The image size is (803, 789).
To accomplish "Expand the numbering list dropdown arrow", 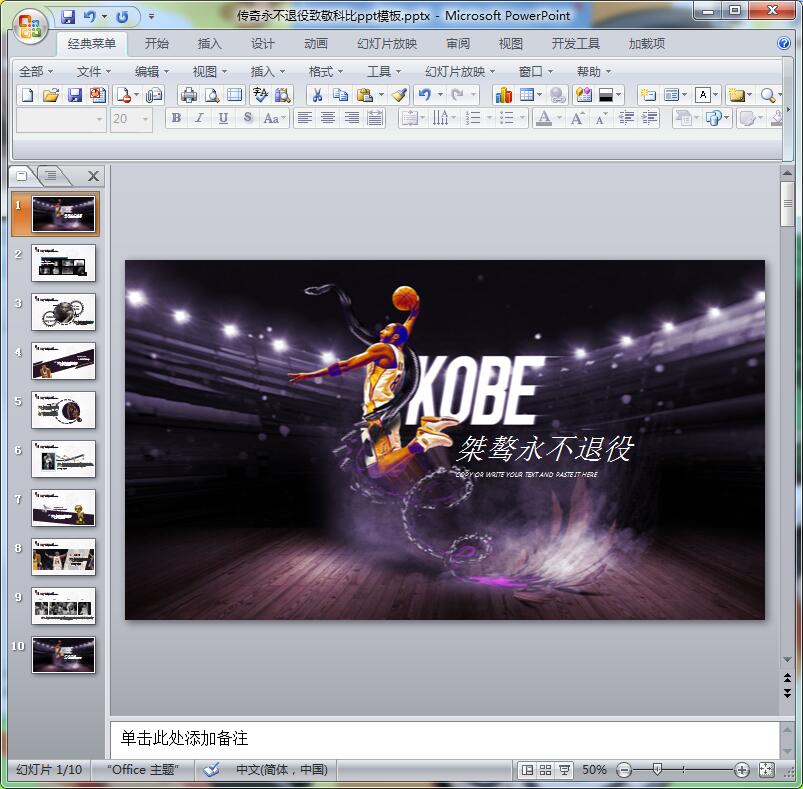I will coord(490,119).
